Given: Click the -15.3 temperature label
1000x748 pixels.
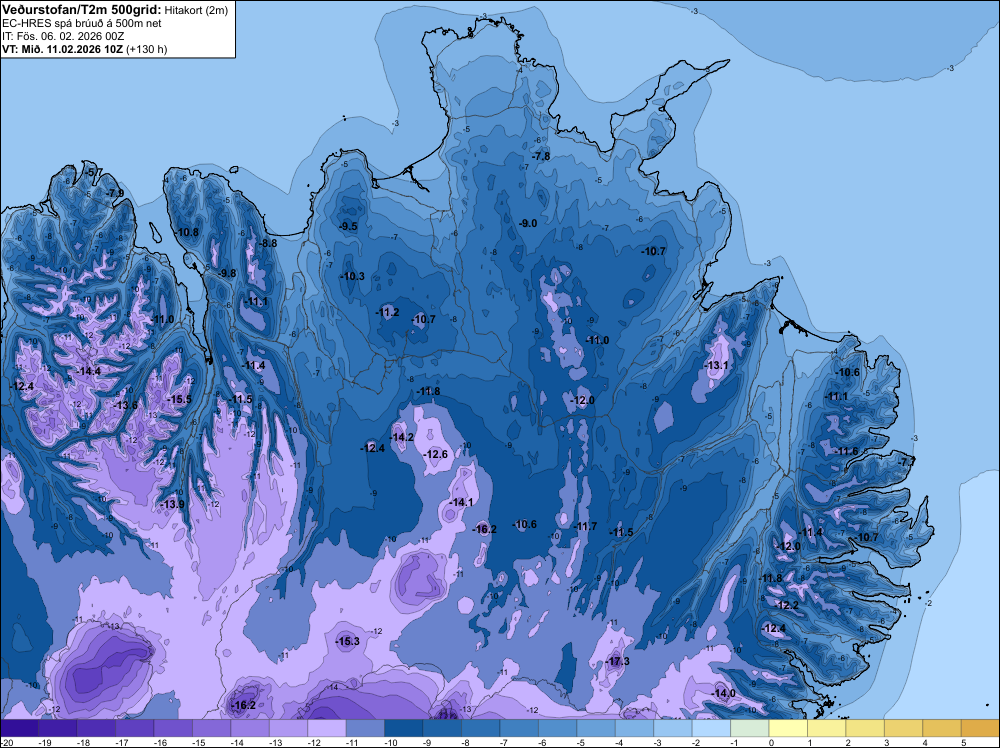Looking at the screenshot, I should [348, 642].
